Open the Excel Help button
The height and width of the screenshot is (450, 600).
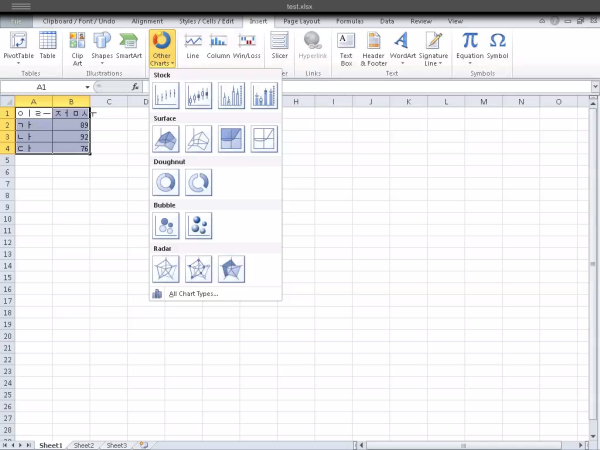click(x=554, y=21)
